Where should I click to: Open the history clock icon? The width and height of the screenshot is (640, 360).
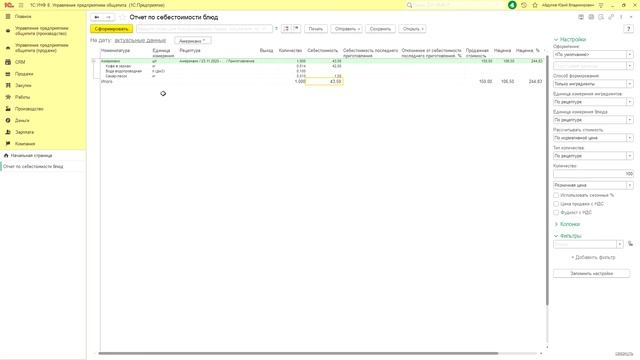pos(524,5)
